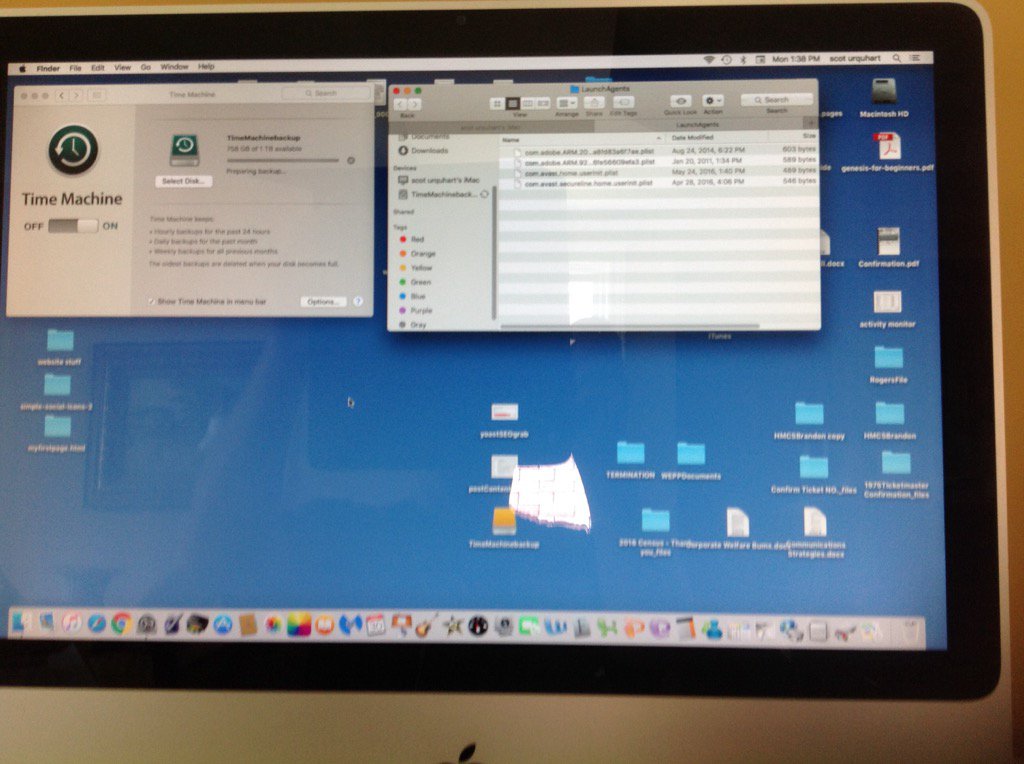Open Time Machine help question mark
This screenshot has height=764, width=1024.
tap(358, 302)
